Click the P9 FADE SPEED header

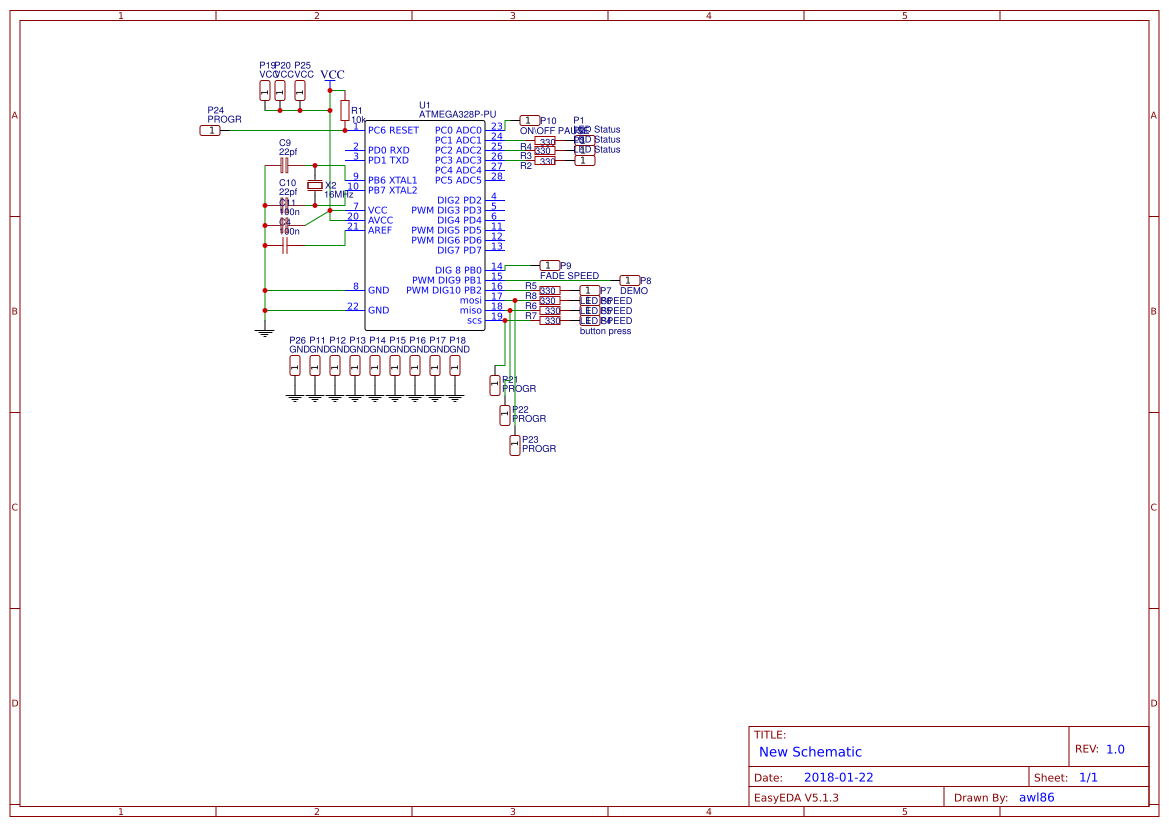(550, 265)
